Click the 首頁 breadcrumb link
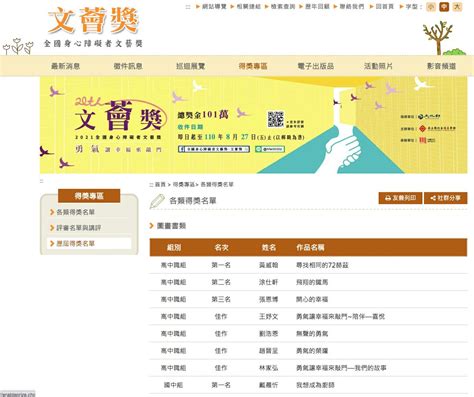Screen dimensions: 474x397 (x=160, y=184)
